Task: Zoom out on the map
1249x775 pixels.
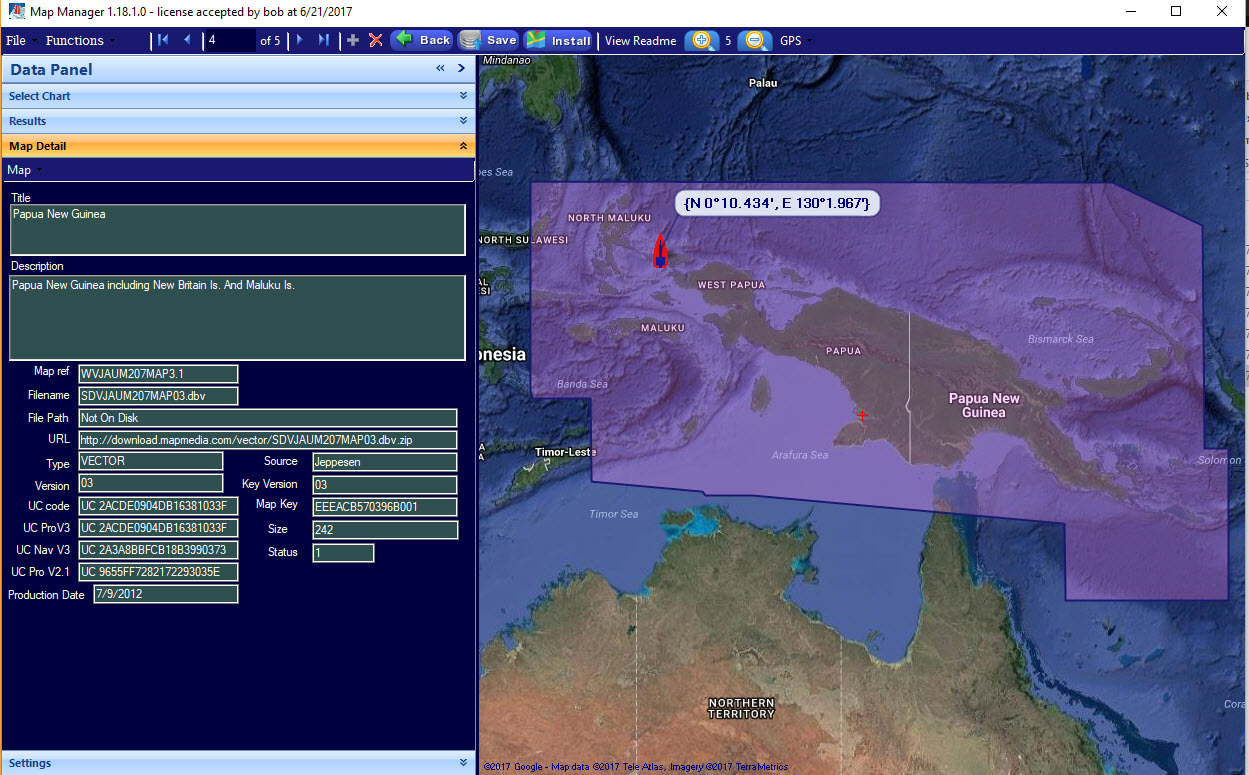Action: click(x=756, y=40)
